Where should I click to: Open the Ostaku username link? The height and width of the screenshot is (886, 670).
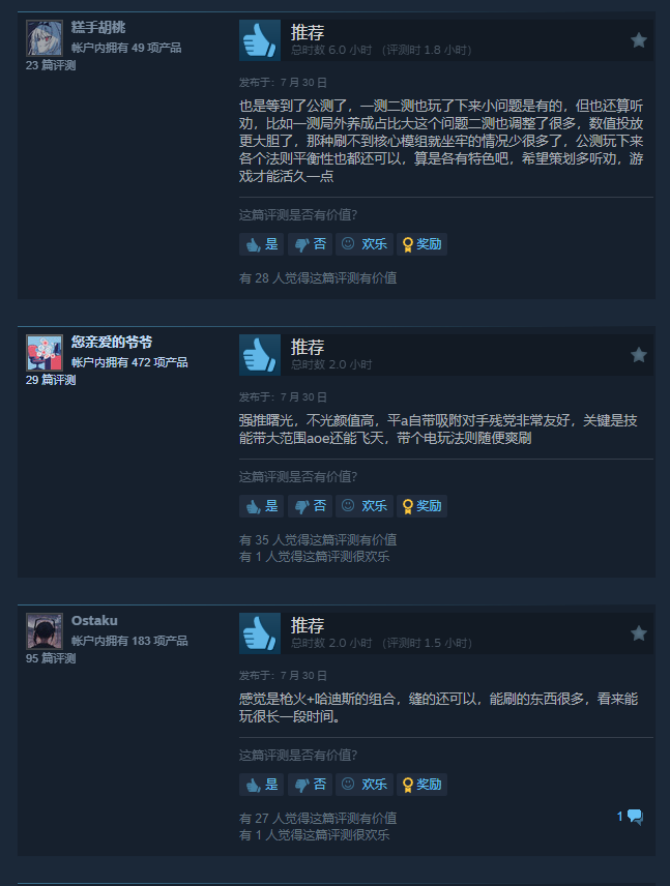94,620
